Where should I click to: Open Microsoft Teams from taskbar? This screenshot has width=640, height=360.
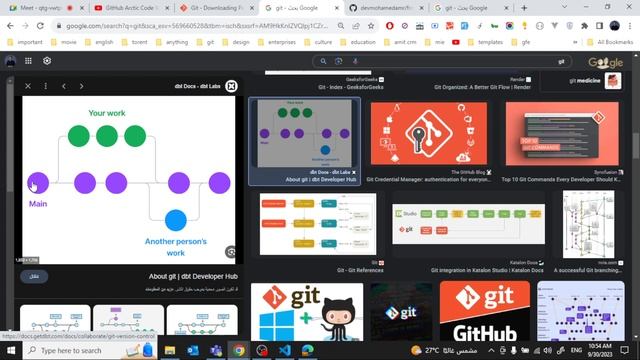(216, 350)
